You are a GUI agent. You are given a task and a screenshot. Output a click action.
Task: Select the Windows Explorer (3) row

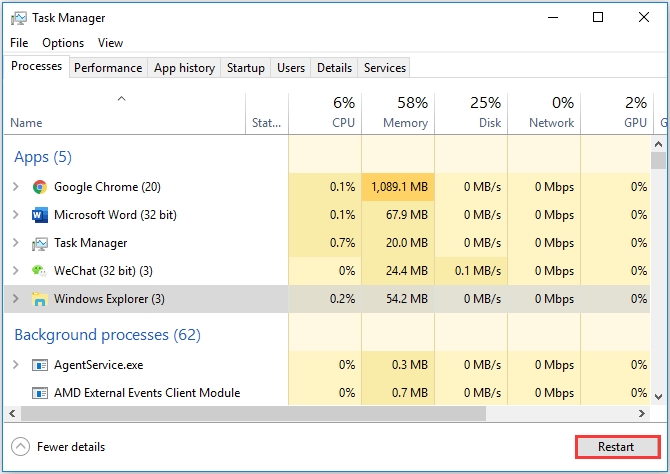(327, 299)
